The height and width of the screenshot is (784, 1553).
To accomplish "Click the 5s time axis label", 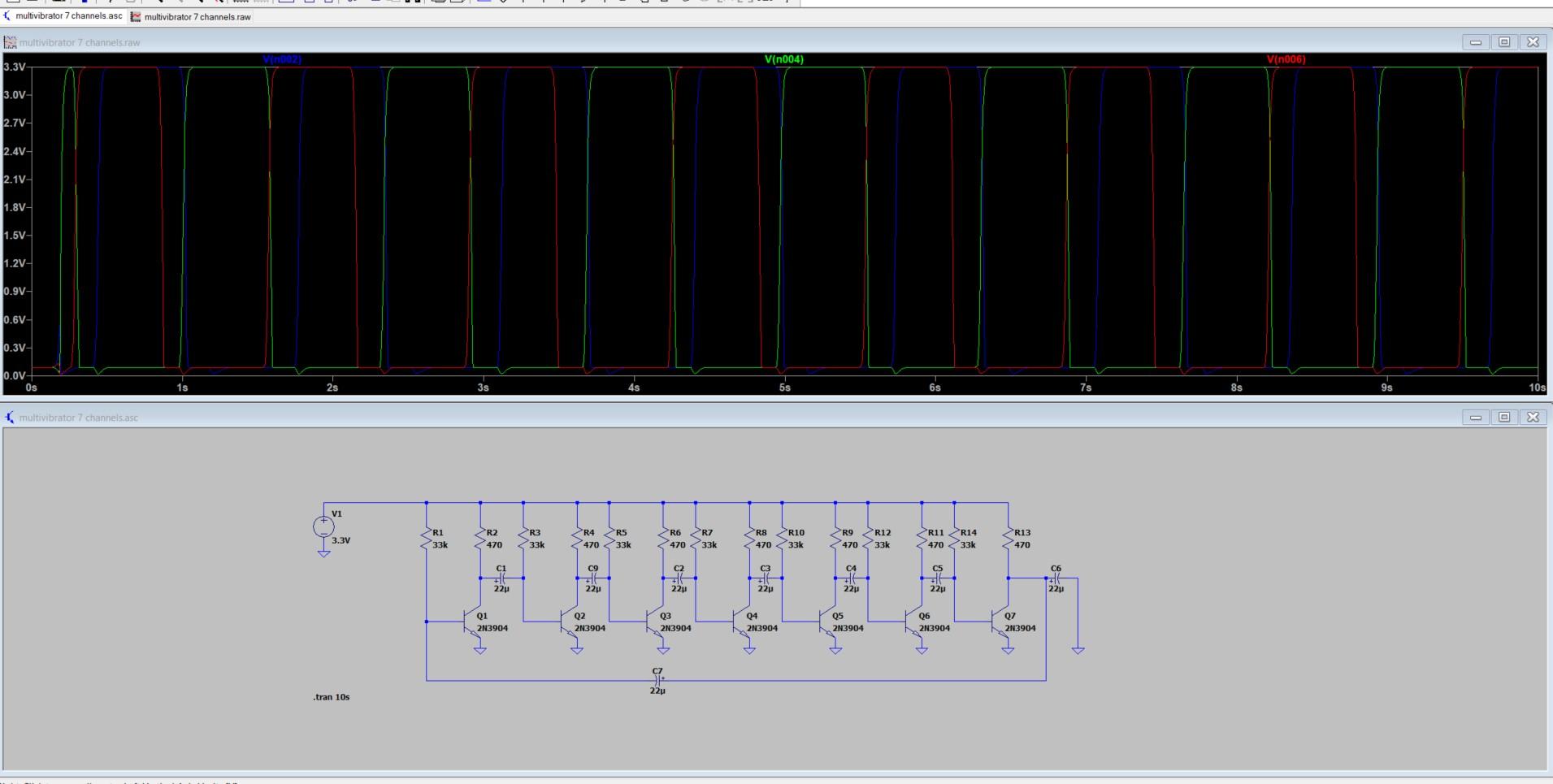I will pos(784,388).
